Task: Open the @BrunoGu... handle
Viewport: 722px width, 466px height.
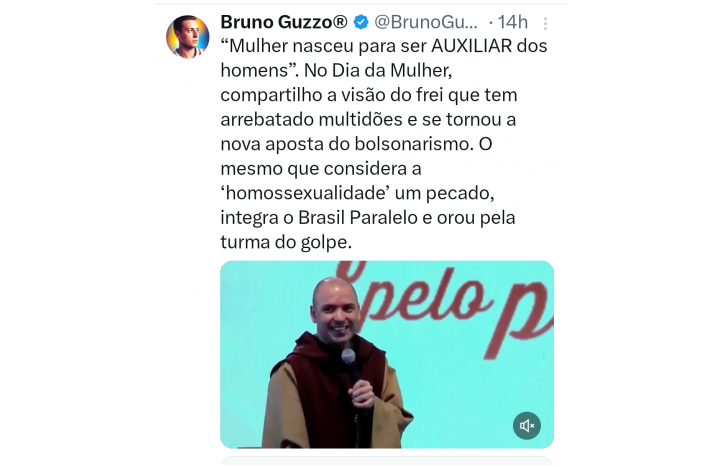Action: [x=426, y=22]
